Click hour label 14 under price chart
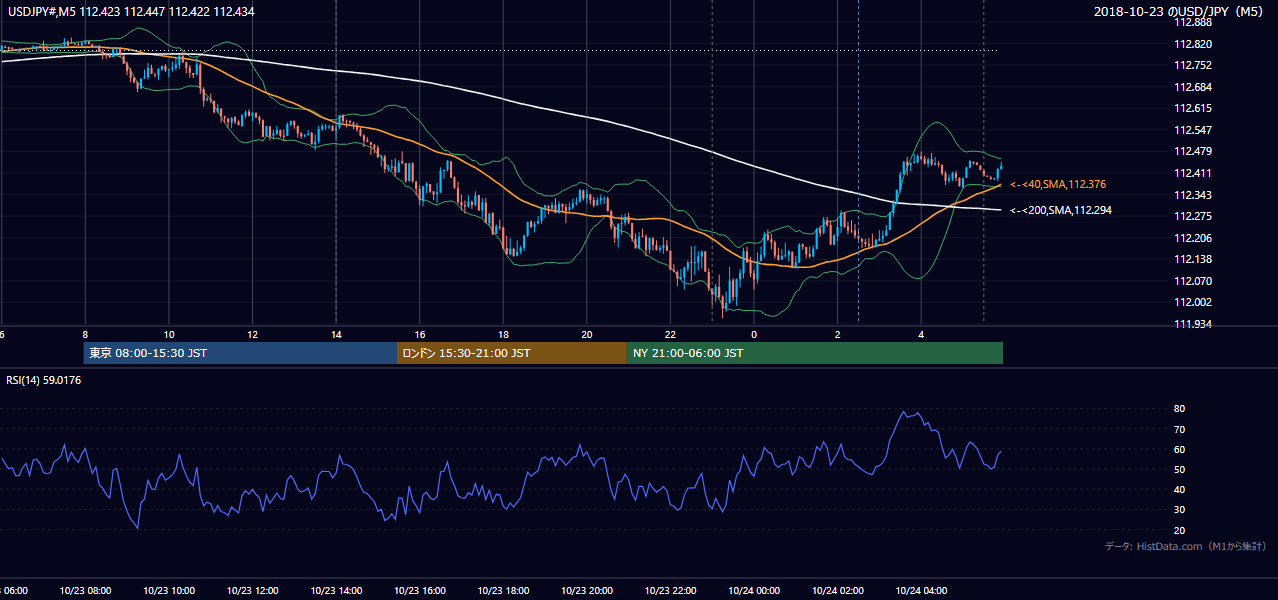 point(336,334)
